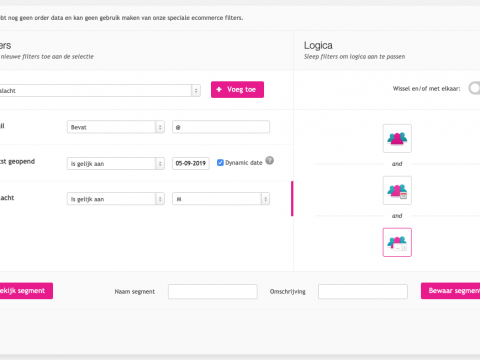Open the 'Is gelijk aan' dropdown for gender

click(116, 199)
